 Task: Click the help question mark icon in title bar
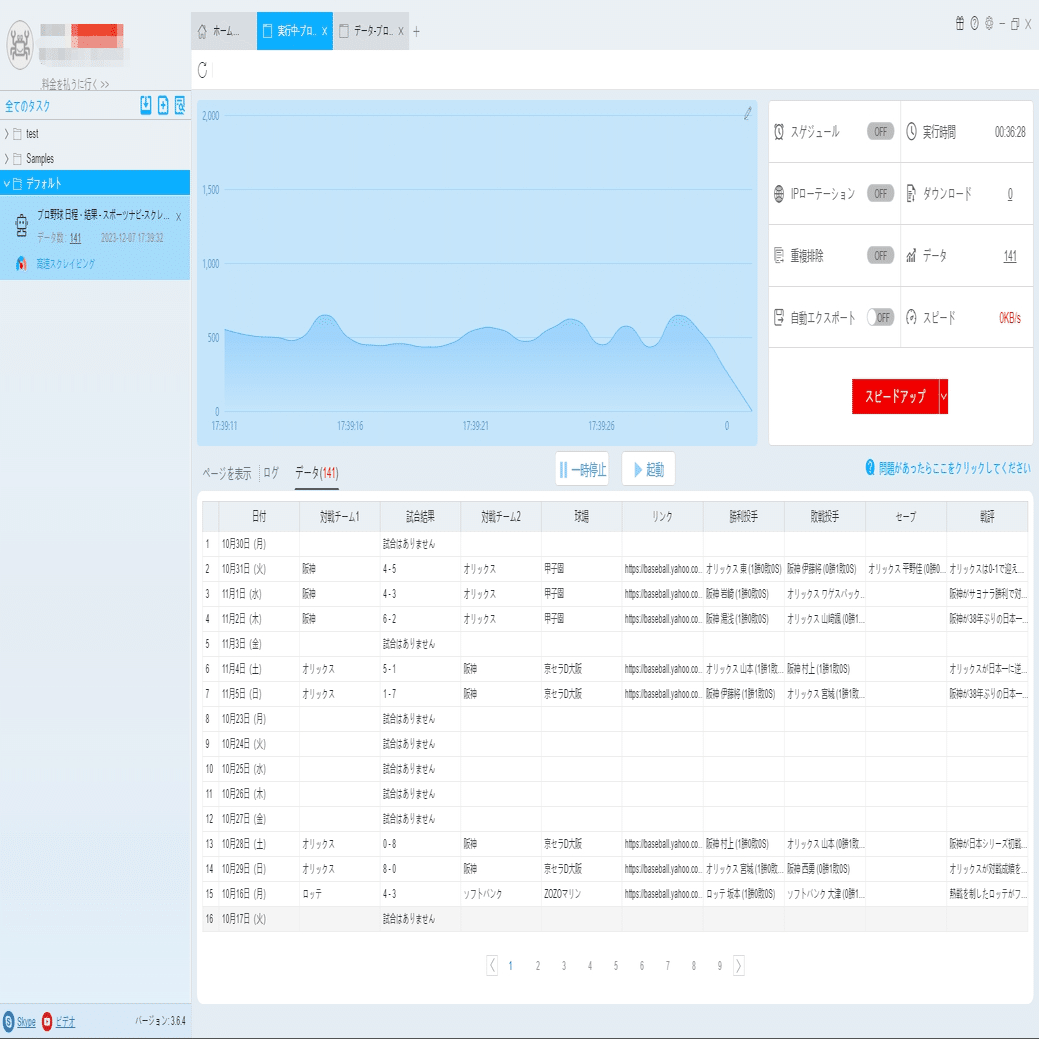pyautogui.click(x=975, y=24)
